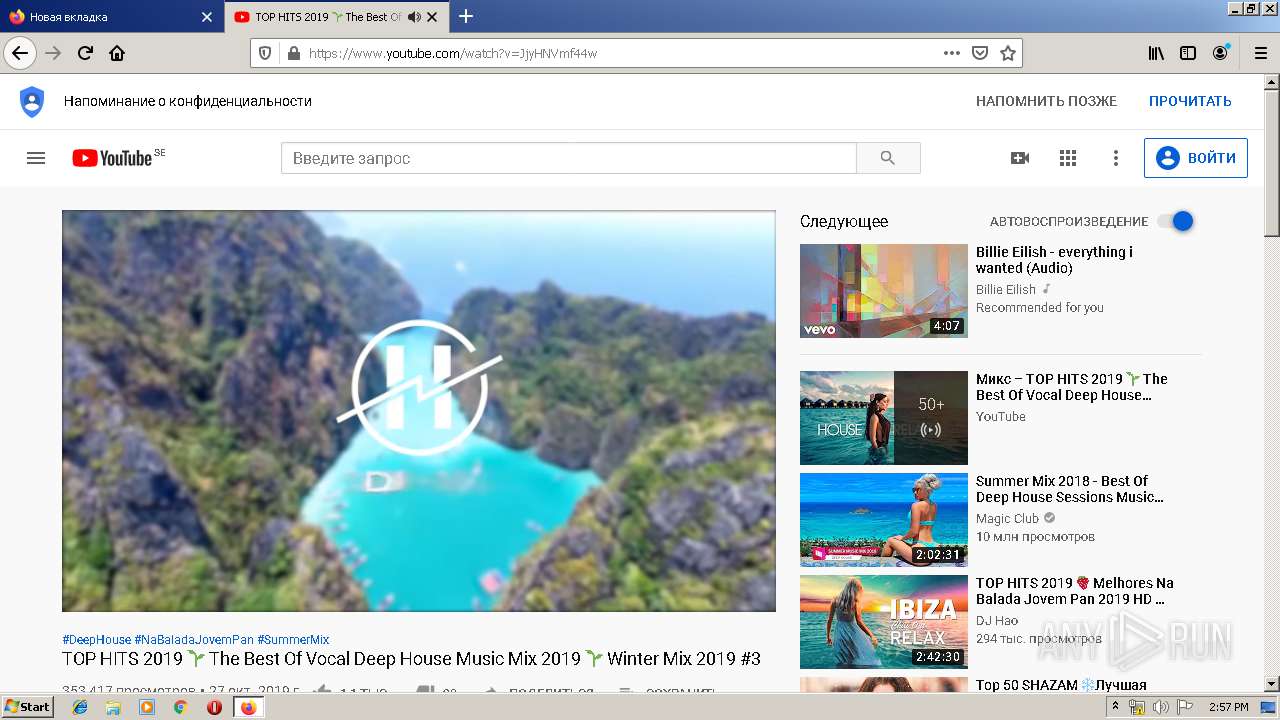Switch to the Новая вкладка tab

click(112, 17)
